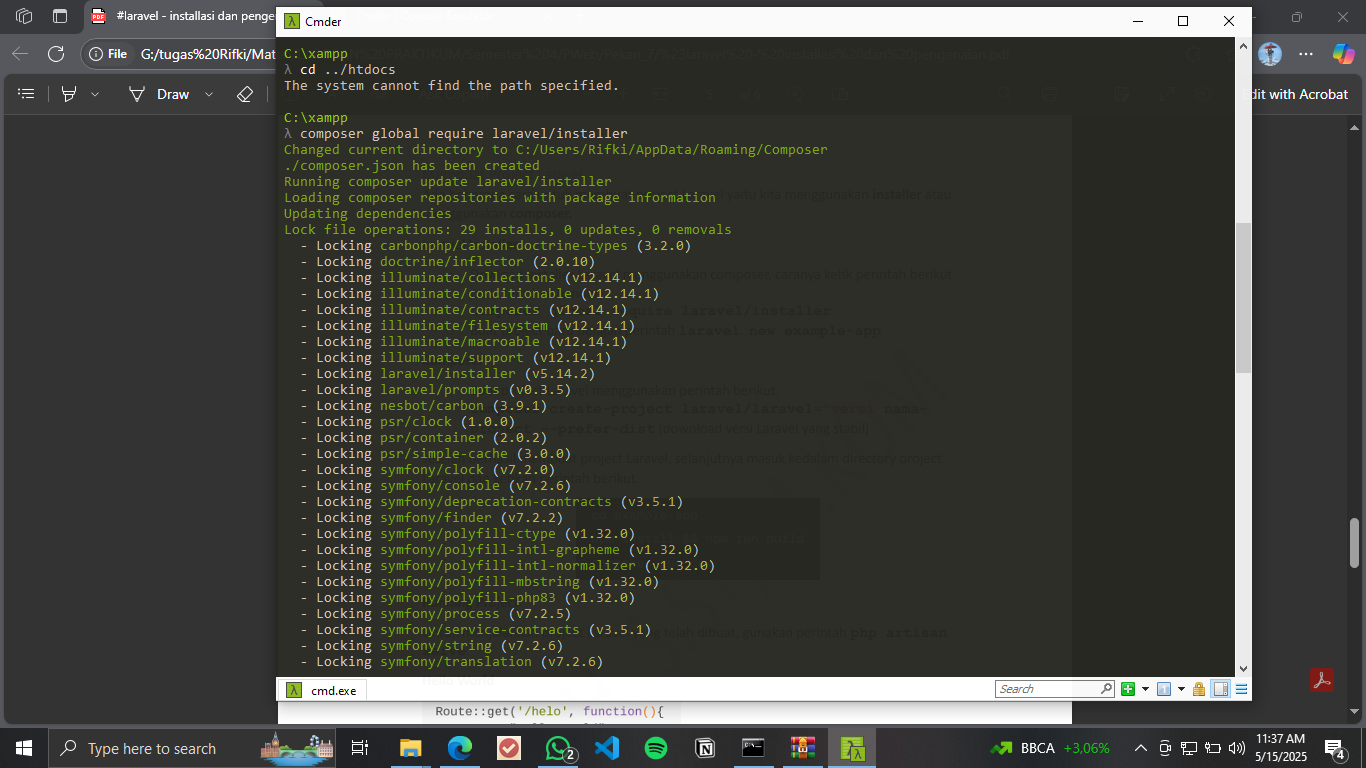1366x768 pixels.
Task: Expand the new console dropdown arrow
Action: [x=1145, y=689]
